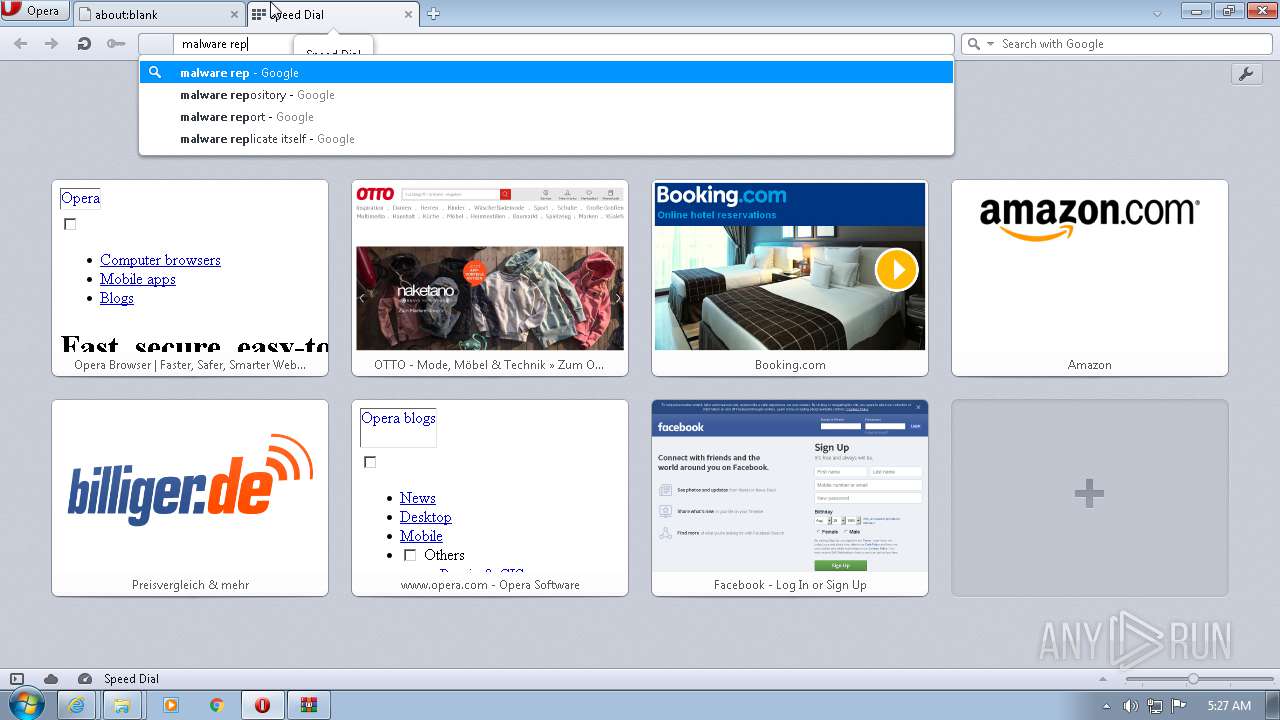Toggle the checkbox beside 'Others'
The image size is (1280, 720).
410,555
